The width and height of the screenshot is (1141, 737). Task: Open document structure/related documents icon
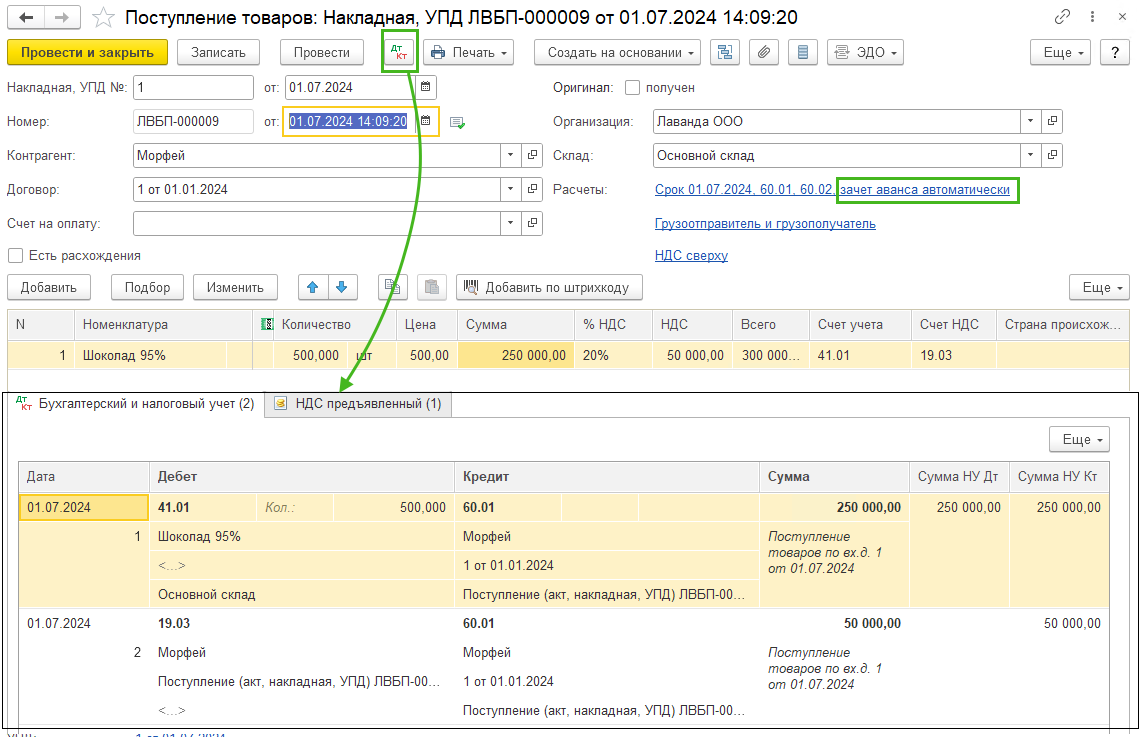(725, 52)
